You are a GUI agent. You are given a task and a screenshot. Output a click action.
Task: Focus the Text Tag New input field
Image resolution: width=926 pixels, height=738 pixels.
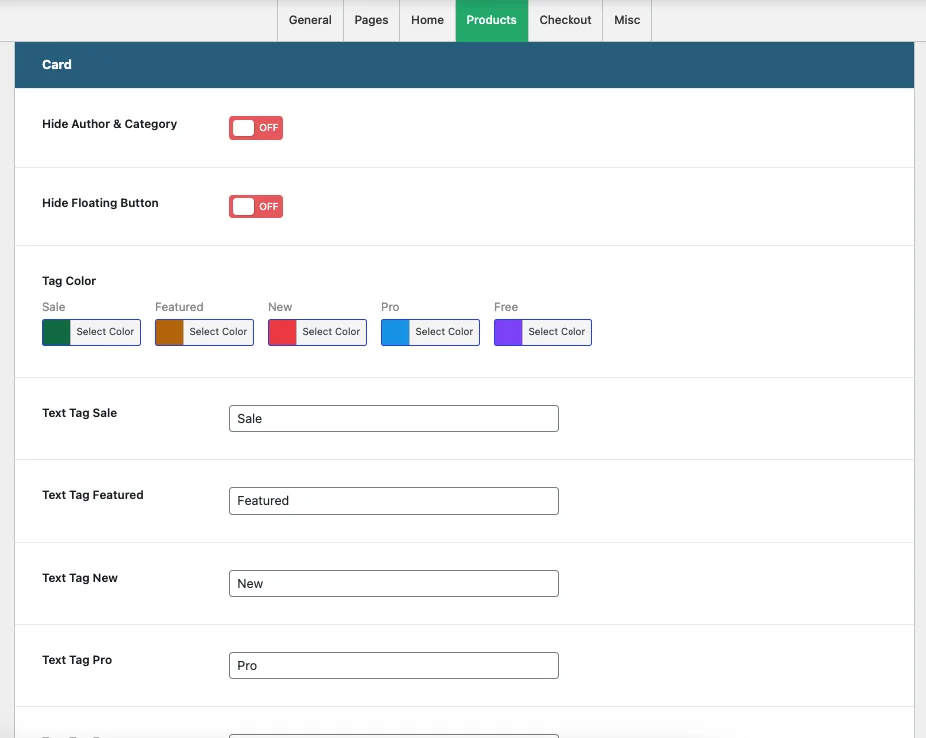[x=394, y=583]
